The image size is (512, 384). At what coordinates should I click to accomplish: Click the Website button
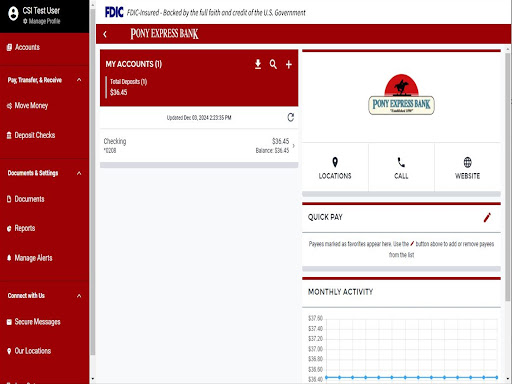[468, 168]
